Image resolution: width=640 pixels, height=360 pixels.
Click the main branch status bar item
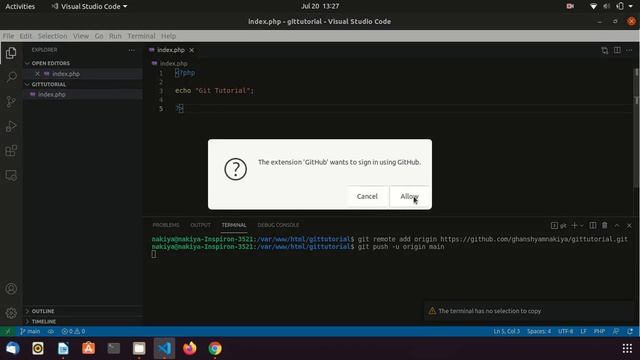(30, 331)
